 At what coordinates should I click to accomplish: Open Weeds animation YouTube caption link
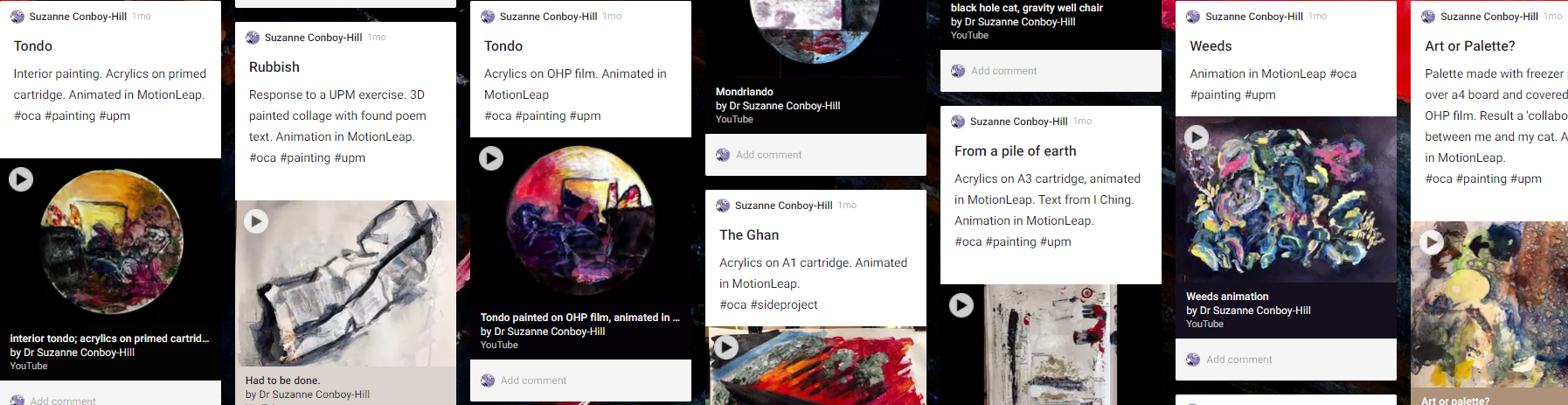pos(1227,297)
